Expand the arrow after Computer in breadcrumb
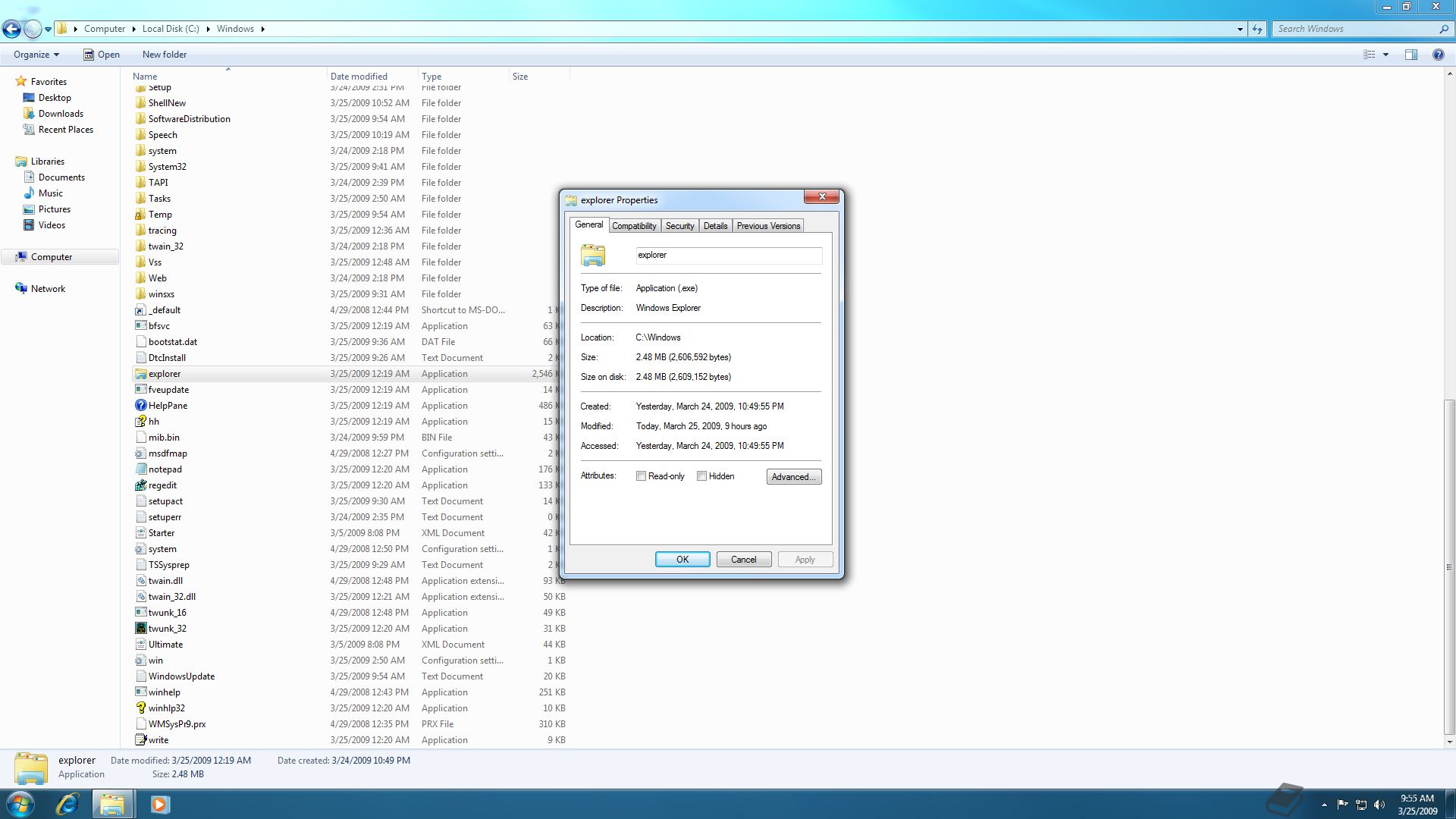The width and height of the screenshot is (1456, 819). (133, 29)
